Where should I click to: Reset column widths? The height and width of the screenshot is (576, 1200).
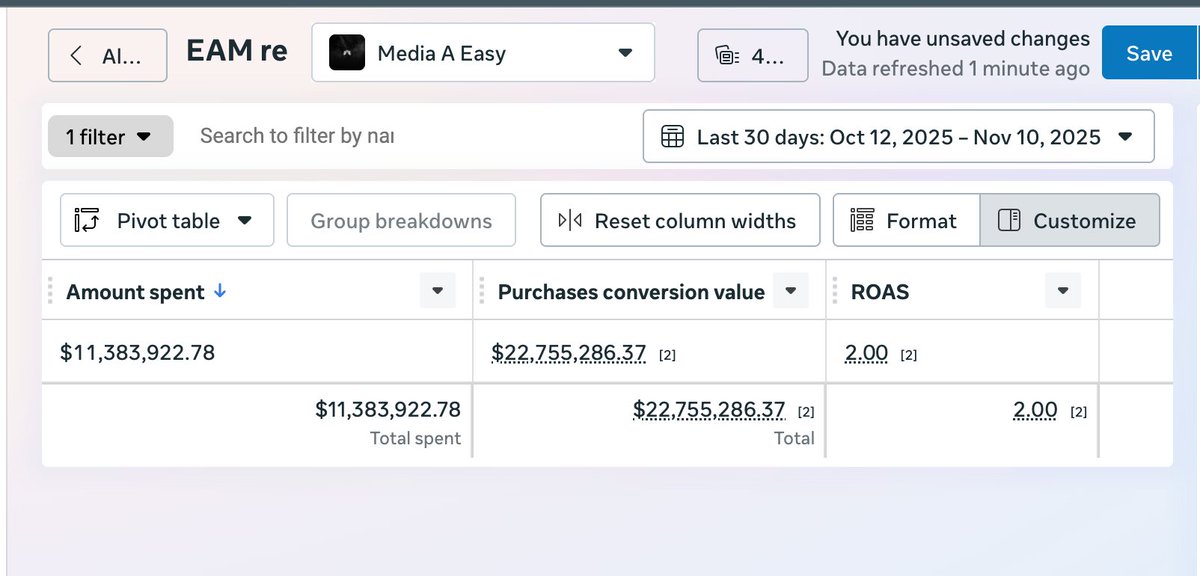point(680,221)
